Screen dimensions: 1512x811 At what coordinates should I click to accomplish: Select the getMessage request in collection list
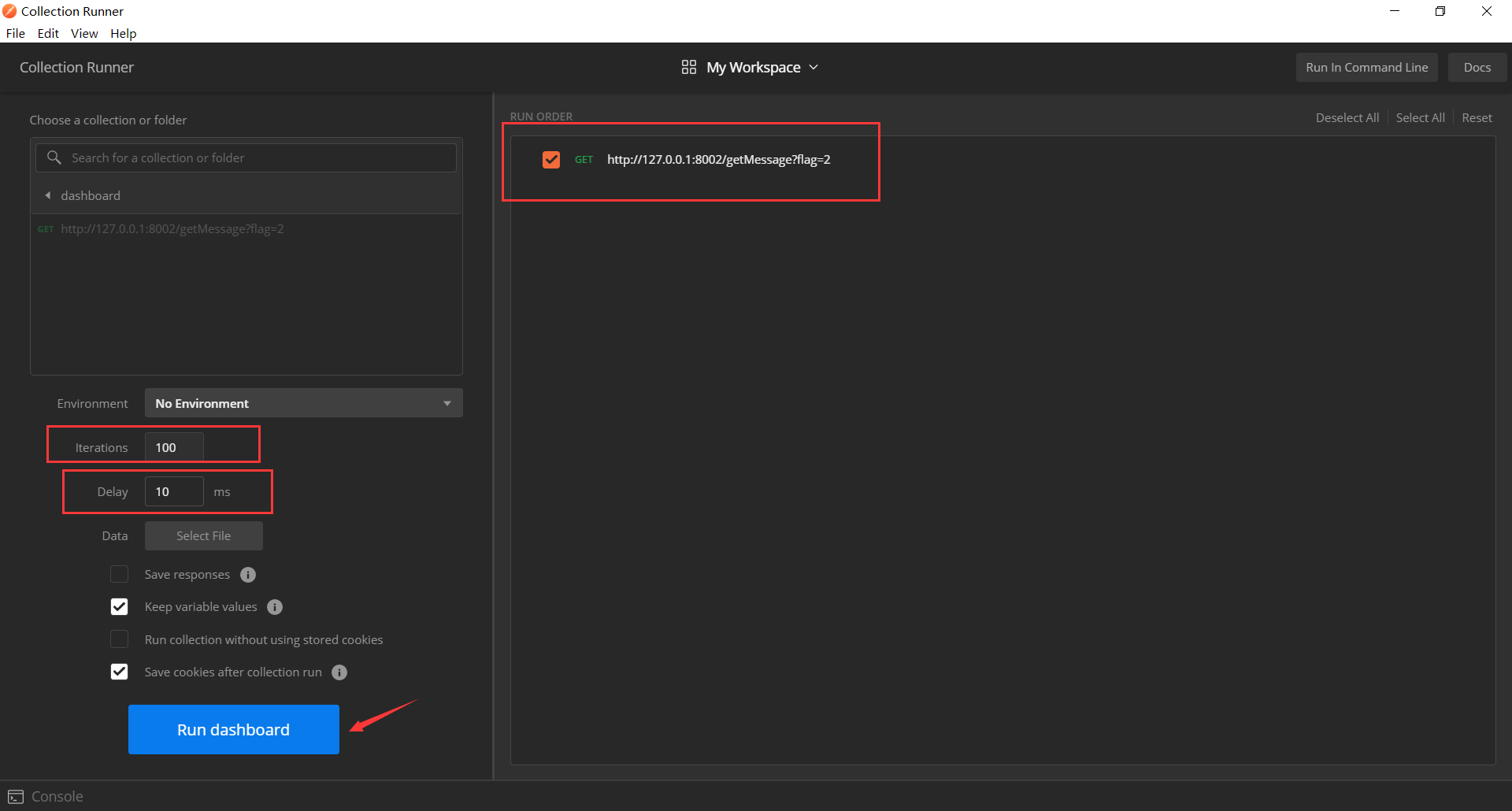(172, 229)
